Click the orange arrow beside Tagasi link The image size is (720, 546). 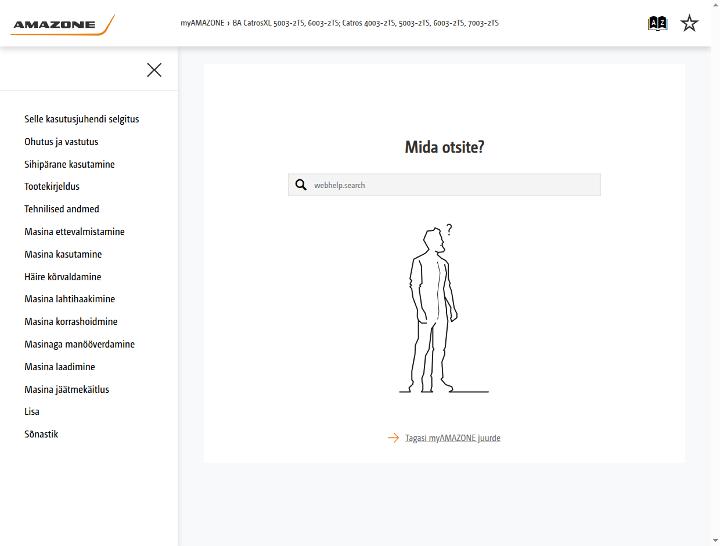(394, 438)
